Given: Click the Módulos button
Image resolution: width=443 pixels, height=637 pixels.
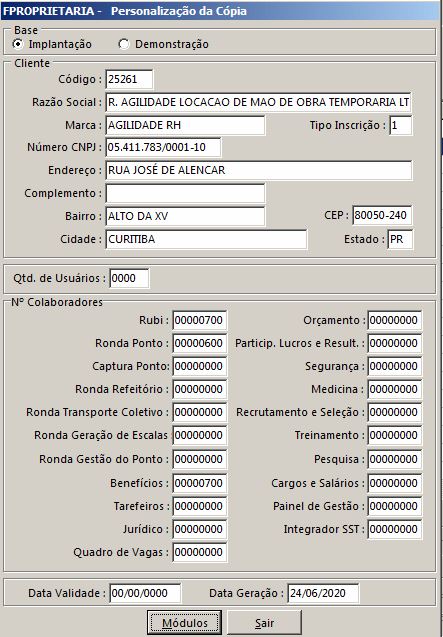Looking at the screenshot, I should pos(185,623).
